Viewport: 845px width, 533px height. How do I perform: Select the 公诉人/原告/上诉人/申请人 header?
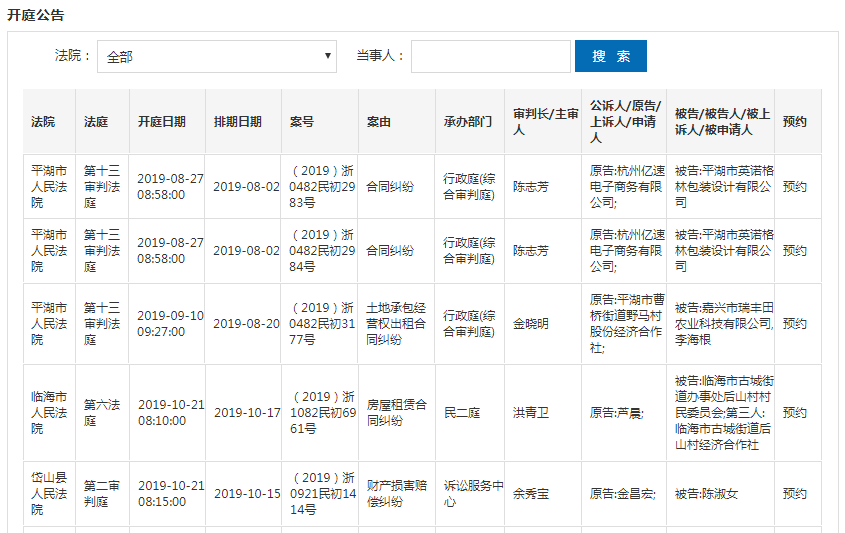(625, 122)
